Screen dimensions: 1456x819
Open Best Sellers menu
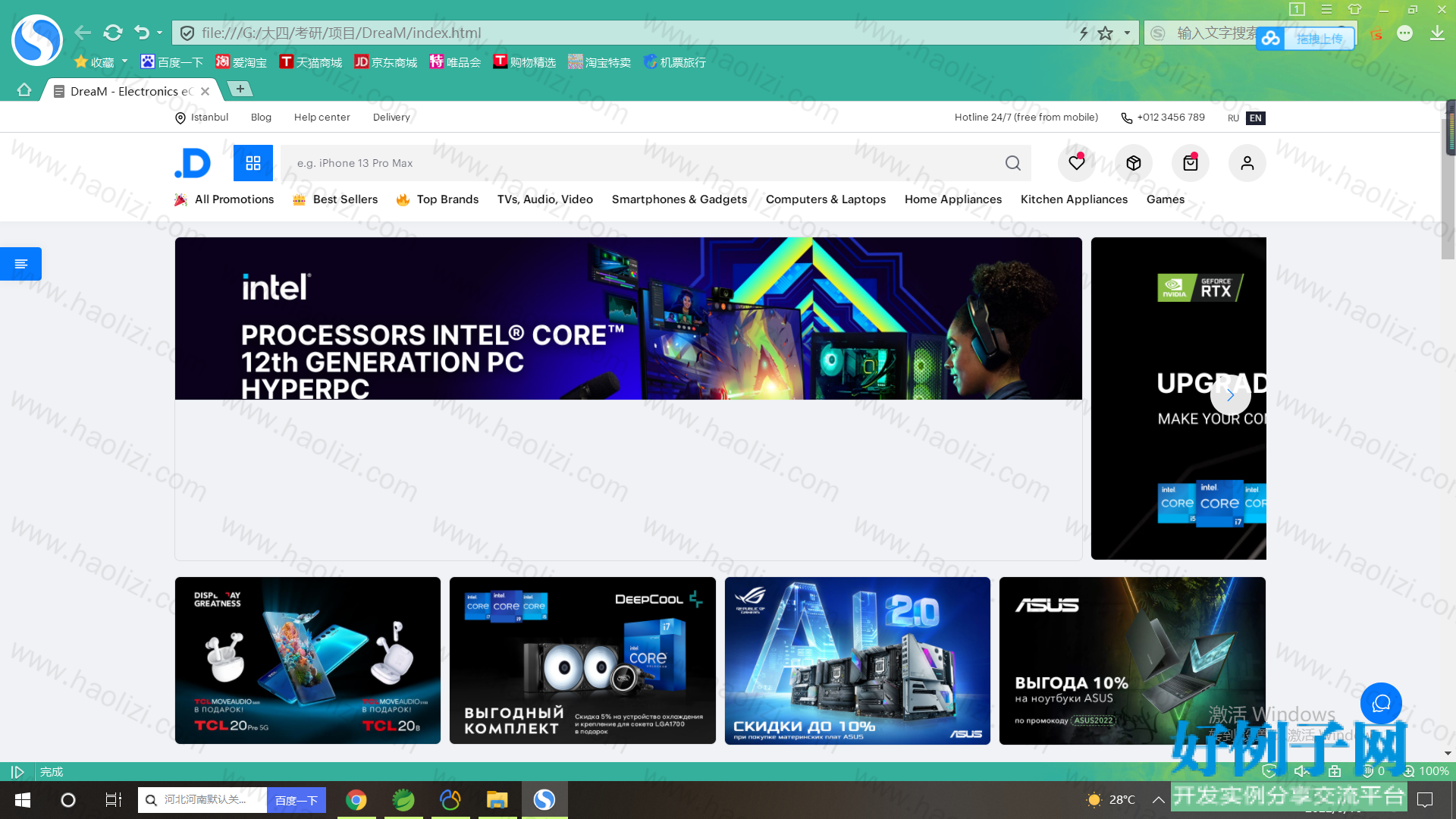335,199
